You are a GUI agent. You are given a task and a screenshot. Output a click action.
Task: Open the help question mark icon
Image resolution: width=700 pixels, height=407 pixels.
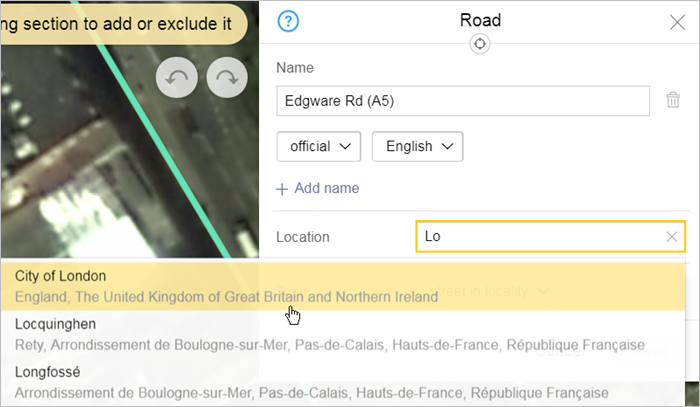pyautogui.click(x=289, y=22)
